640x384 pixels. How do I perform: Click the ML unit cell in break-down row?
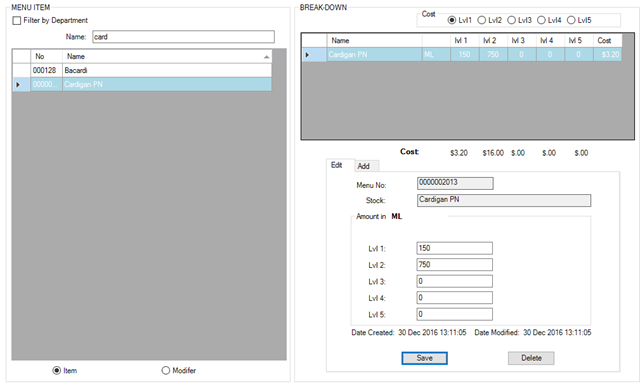point(436,55)
